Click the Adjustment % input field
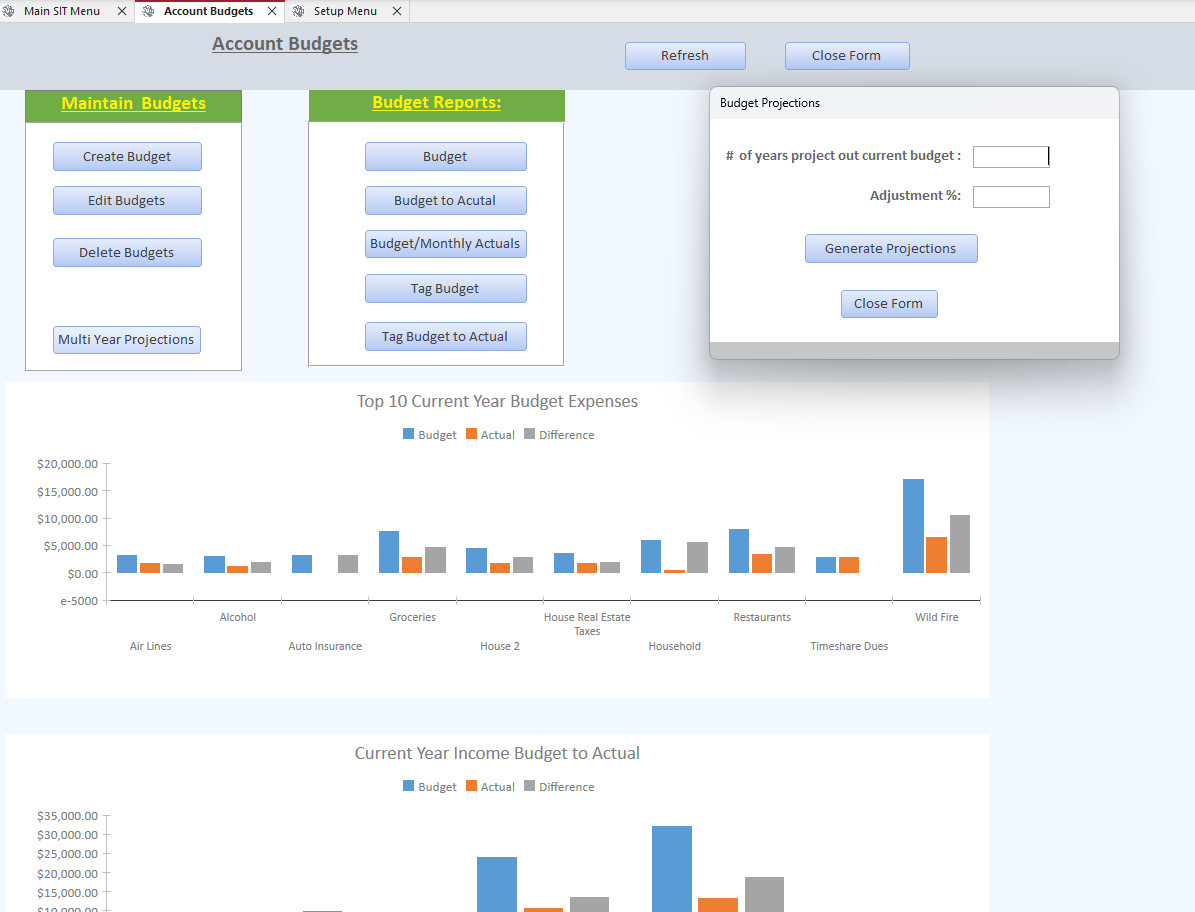The width and height of the screenshot is (1195, 912). pos(1011,197)
